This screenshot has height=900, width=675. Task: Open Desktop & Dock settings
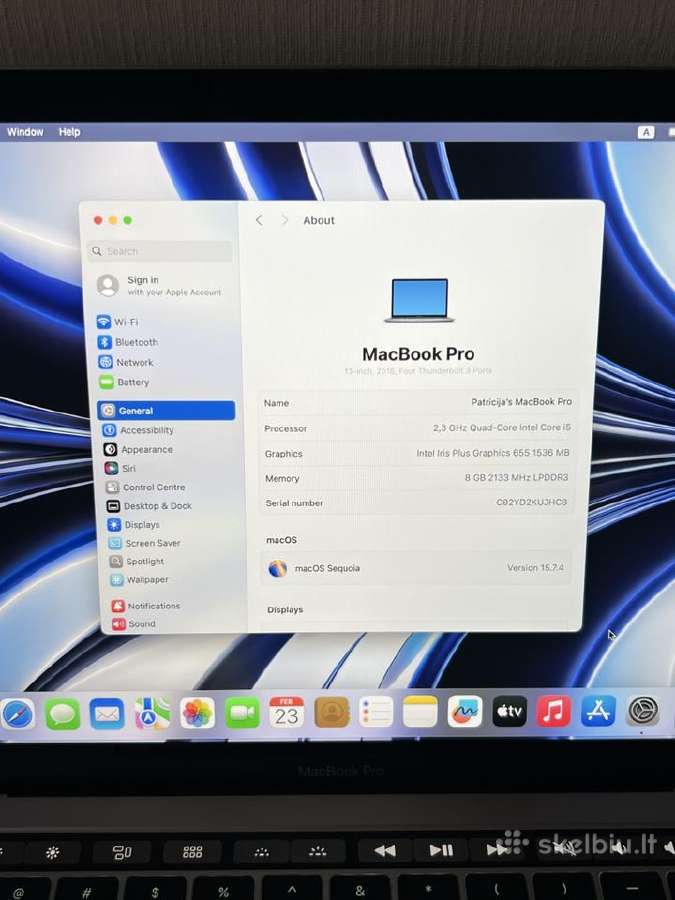[x=149, y=506]
